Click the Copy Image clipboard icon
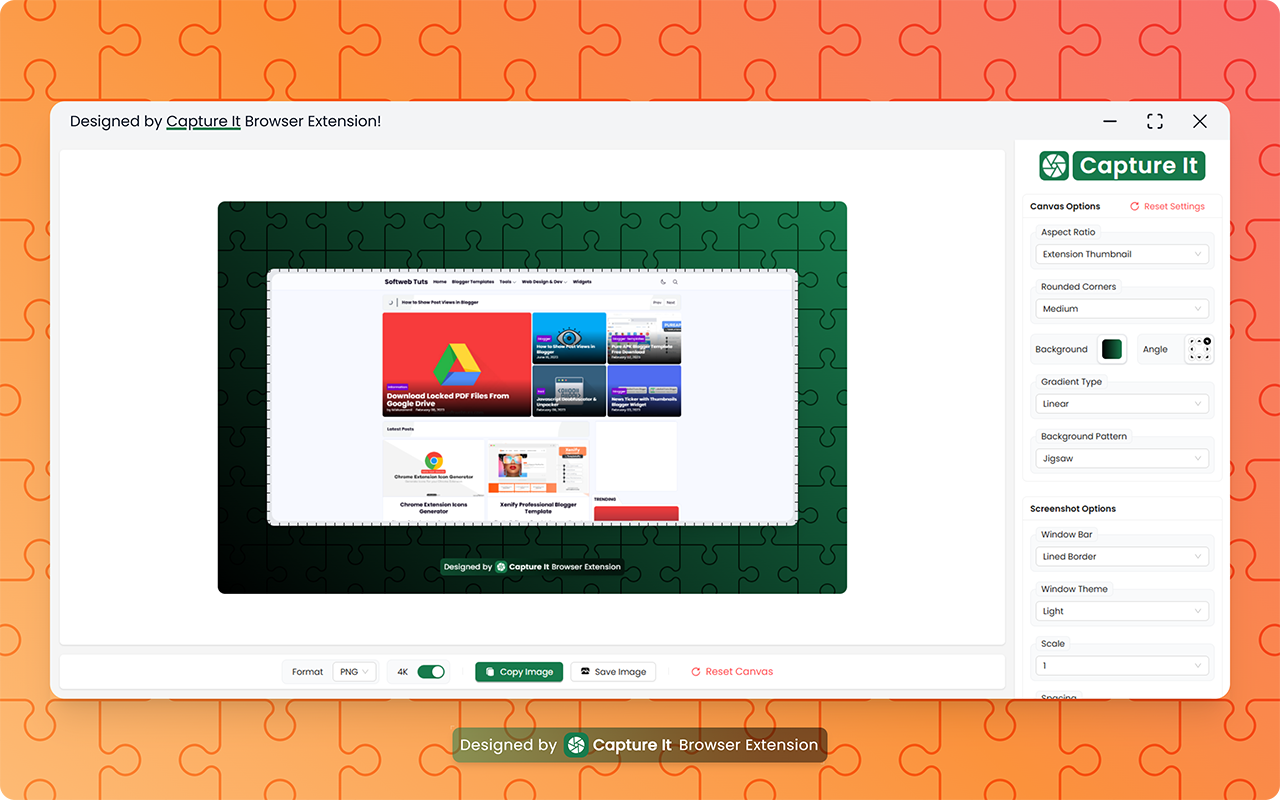This screenshot has height=800, width=1280. tap(489, 671)
